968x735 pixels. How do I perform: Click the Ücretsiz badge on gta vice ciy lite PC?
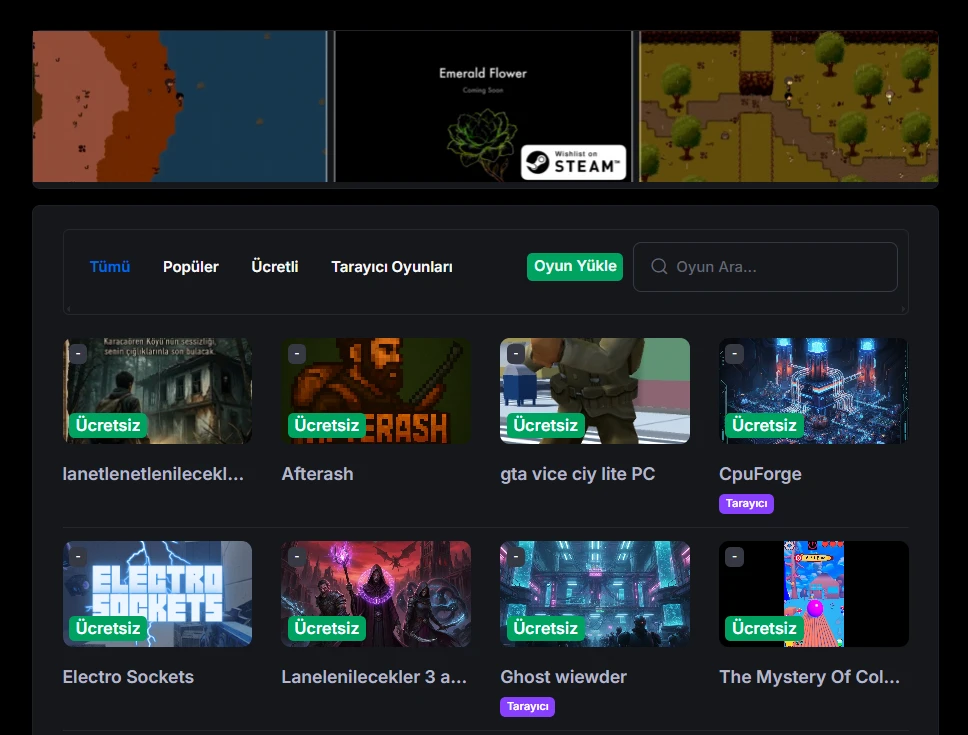pyautogui.click(x=545, y=425)
